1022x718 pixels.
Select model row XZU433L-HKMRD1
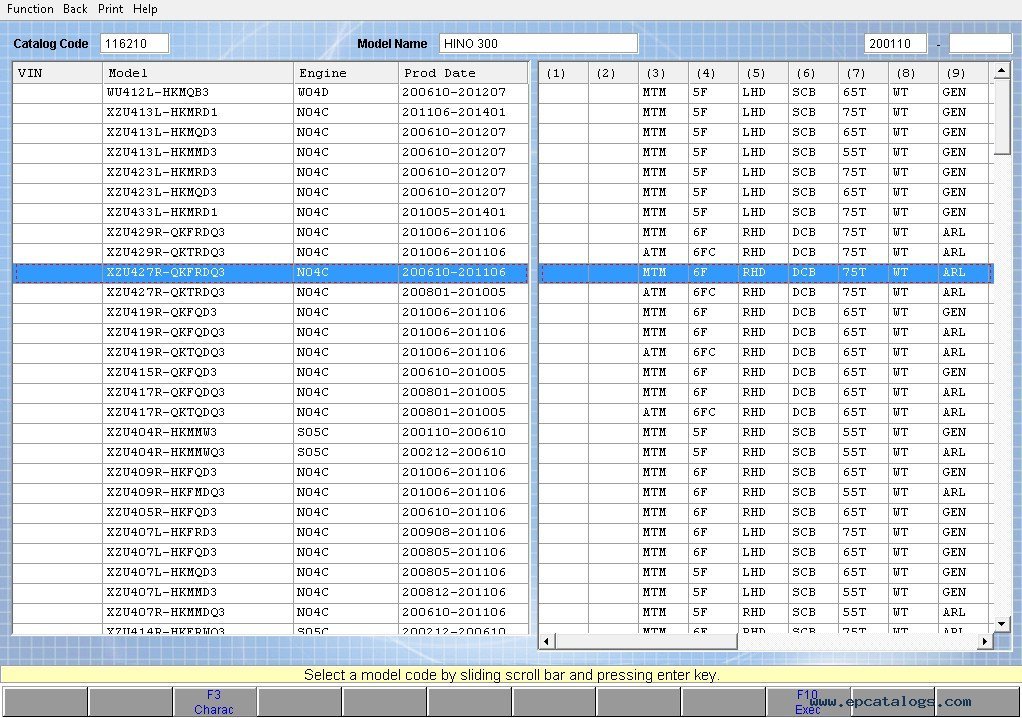tap(270, 212)
